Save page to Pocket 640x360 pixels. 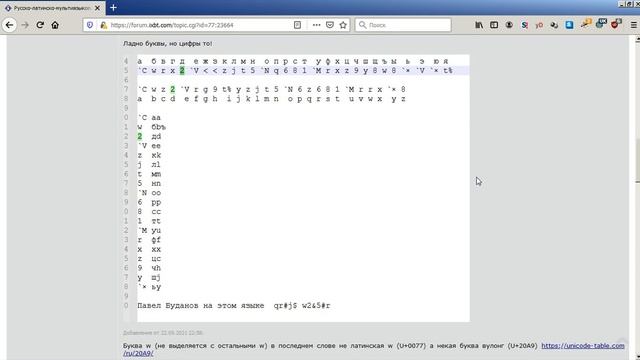click(x=330, y=25)
